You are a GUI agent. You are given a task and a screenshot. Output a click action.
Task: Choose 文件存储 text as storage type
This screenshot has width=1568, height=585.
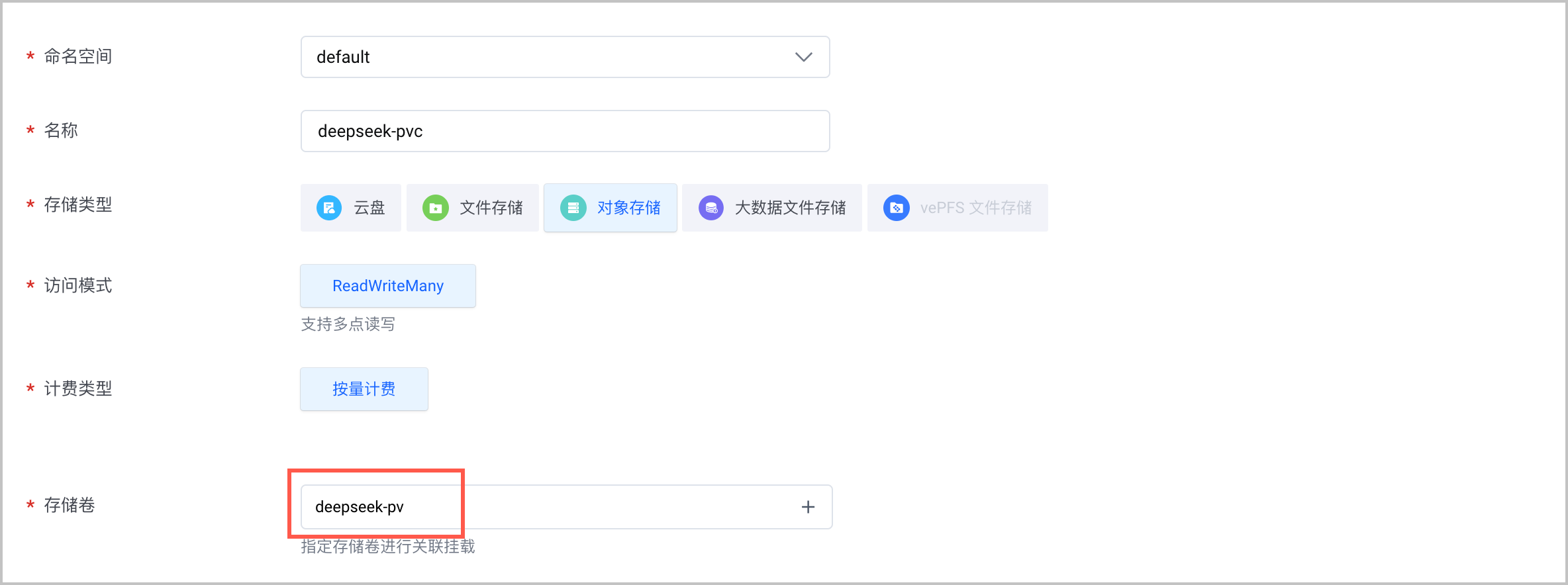[491, 208]
